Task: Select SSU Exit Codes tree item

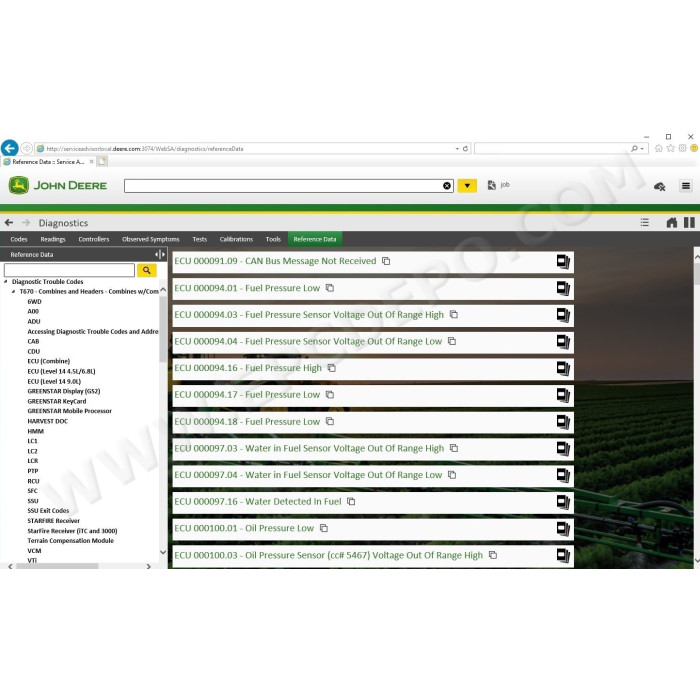Action: 48,511
